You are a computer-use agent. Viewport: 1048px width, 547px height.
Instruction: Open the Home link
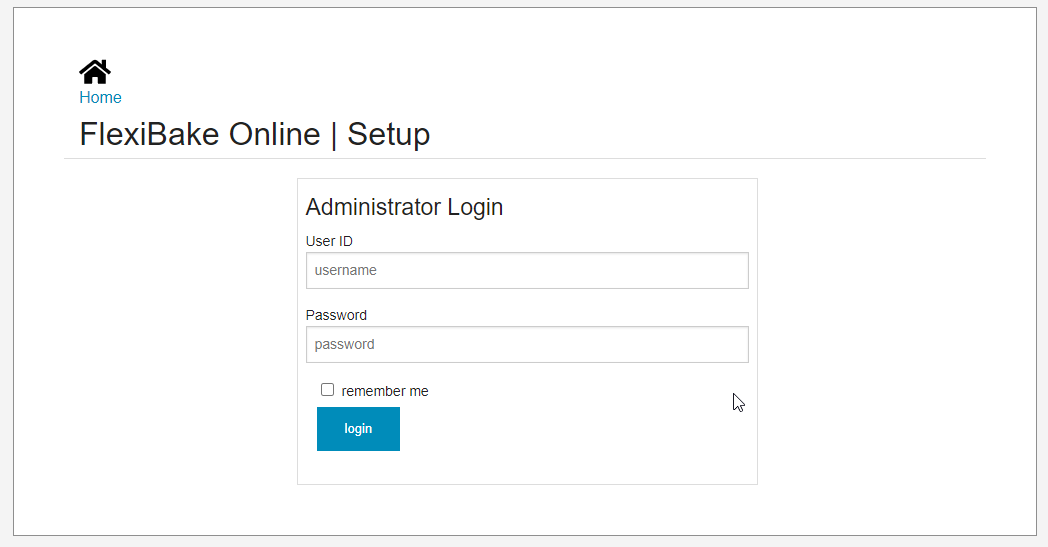click(100, 98)
